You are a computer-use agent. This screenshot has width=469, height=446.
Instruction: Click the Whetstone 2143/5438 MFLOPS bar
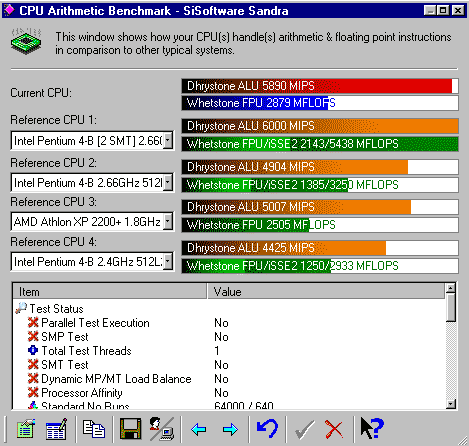point(320,144)
